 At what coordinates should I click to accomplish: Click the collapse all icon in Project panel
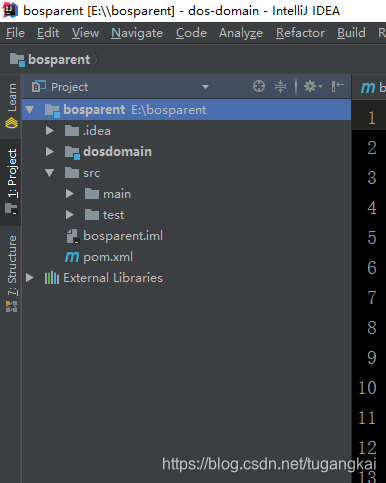coord(280,86)
